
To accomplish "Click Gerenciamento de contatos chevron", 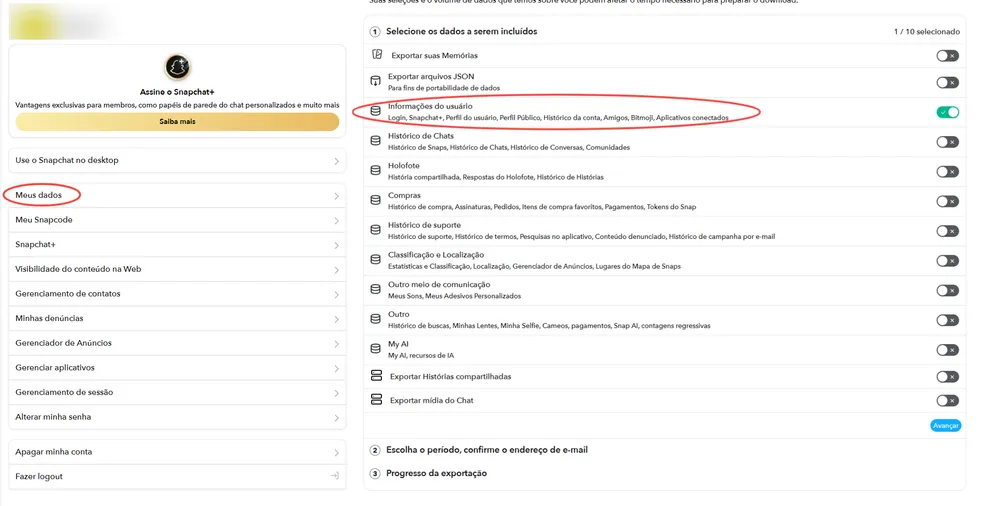I will pyautogui.click(x=336, y=295).
